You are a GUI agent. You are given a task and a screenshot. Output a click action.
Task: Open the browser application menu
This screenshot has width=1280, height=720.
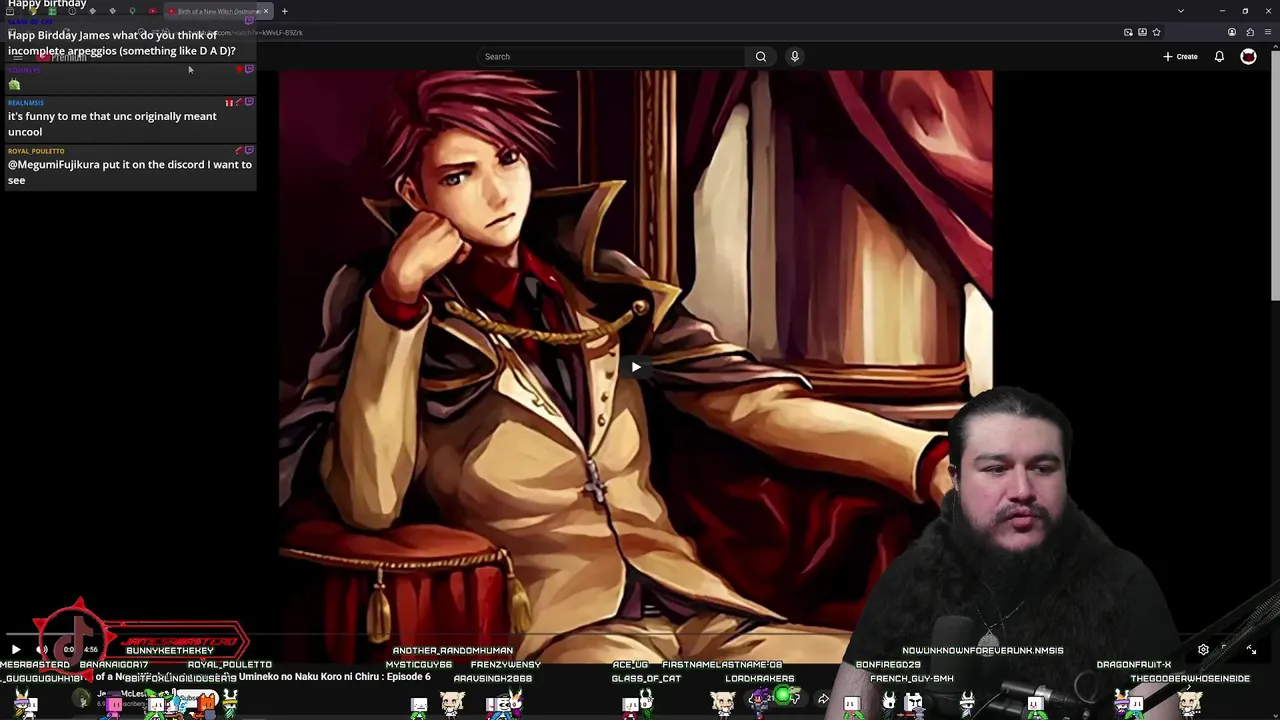[x=1268, y=32]
